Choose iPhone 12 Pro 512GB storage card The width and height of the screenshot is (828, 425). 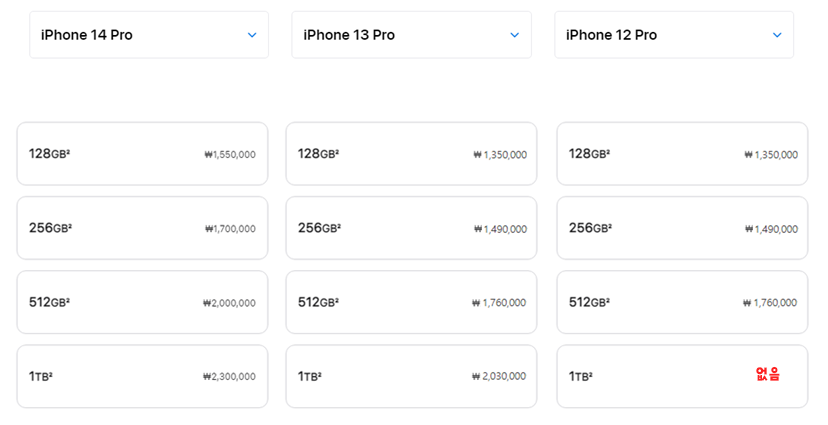[x=682, y=302]
